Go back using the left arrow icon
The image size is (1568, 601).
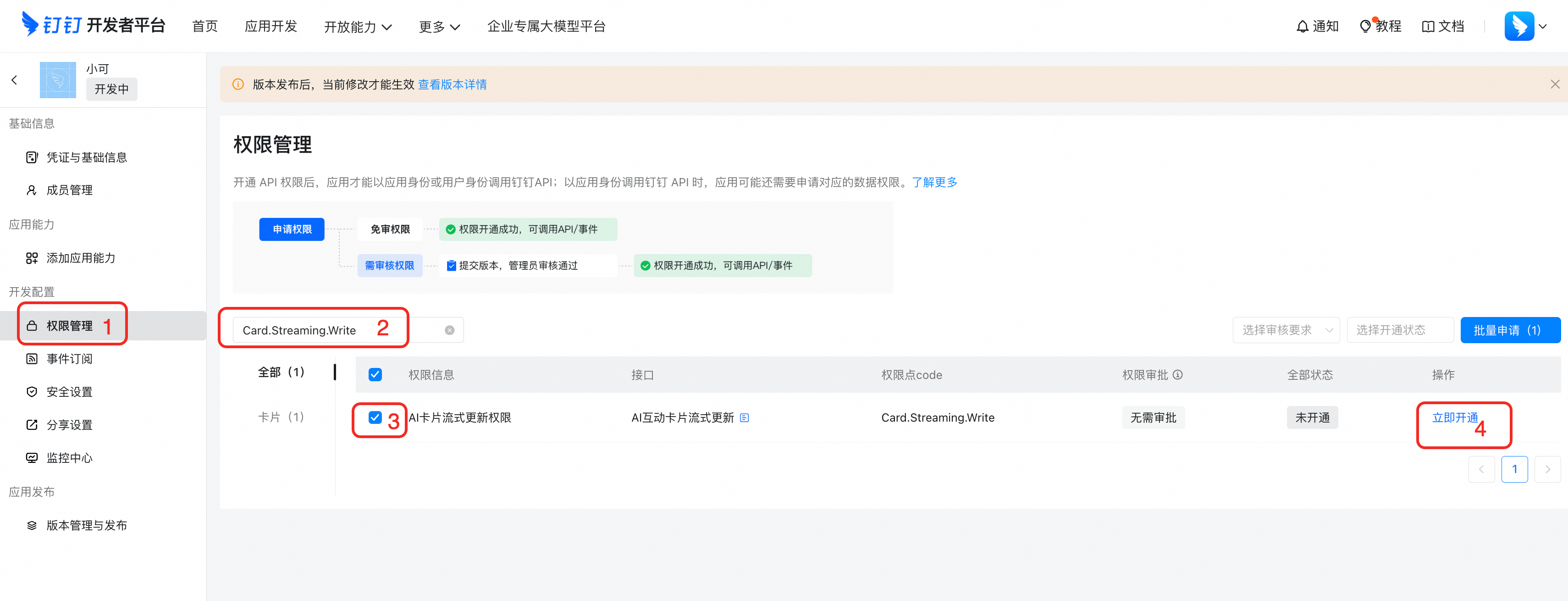tap(15, 80)
